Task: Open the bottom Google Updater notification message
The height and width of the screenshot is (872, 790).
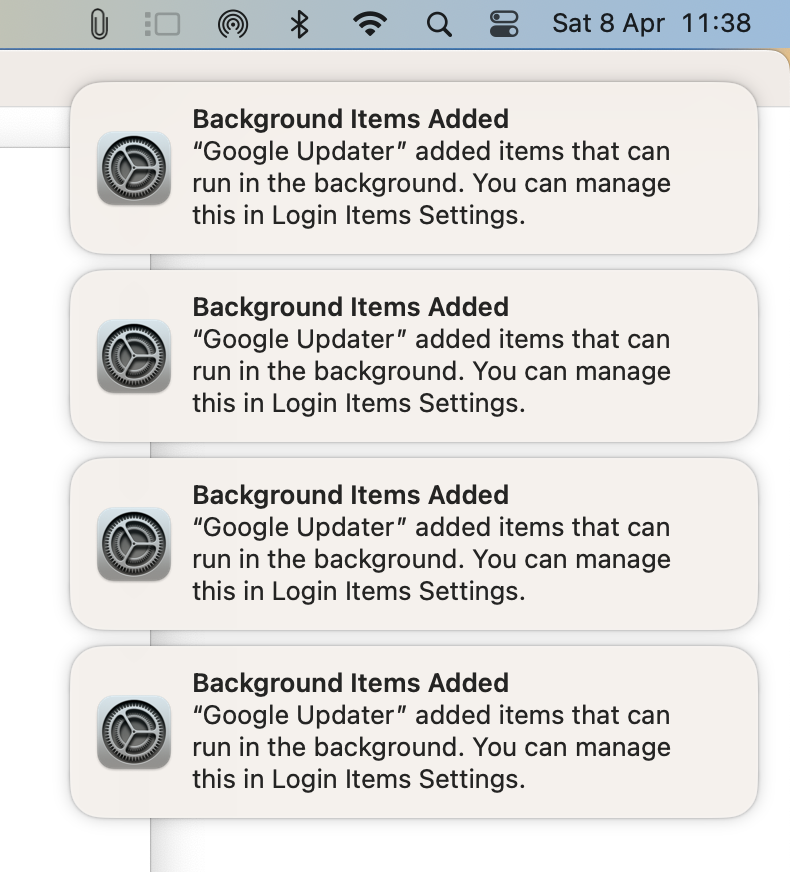Action: 431,748
